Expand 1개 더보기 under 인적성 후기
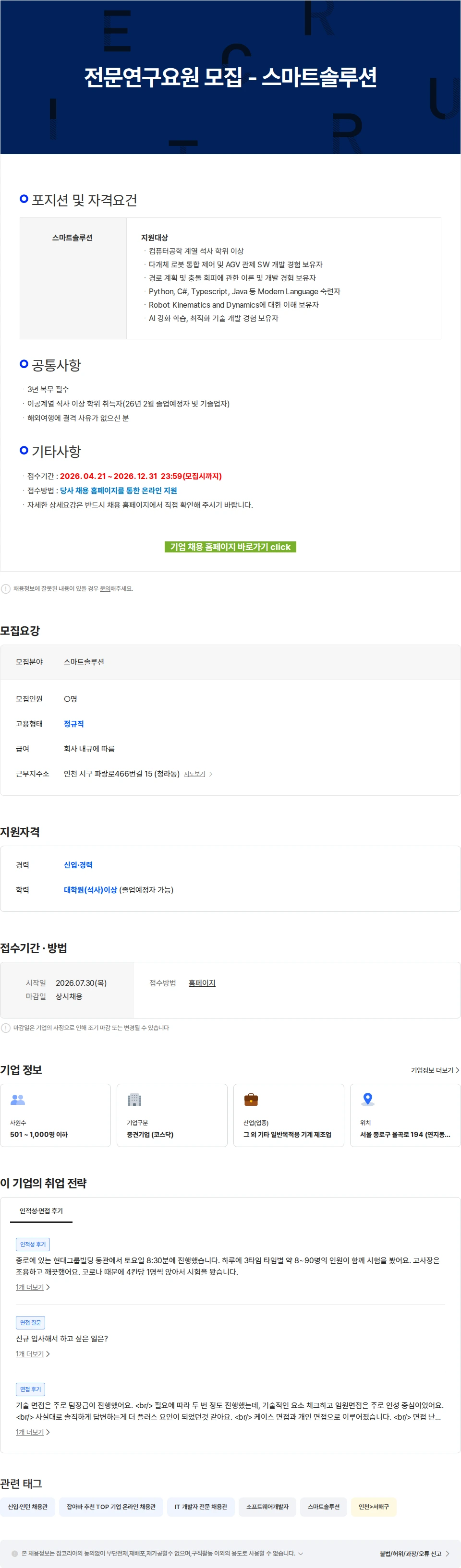The image size is (461, 1568). (x=33, y=1287)
